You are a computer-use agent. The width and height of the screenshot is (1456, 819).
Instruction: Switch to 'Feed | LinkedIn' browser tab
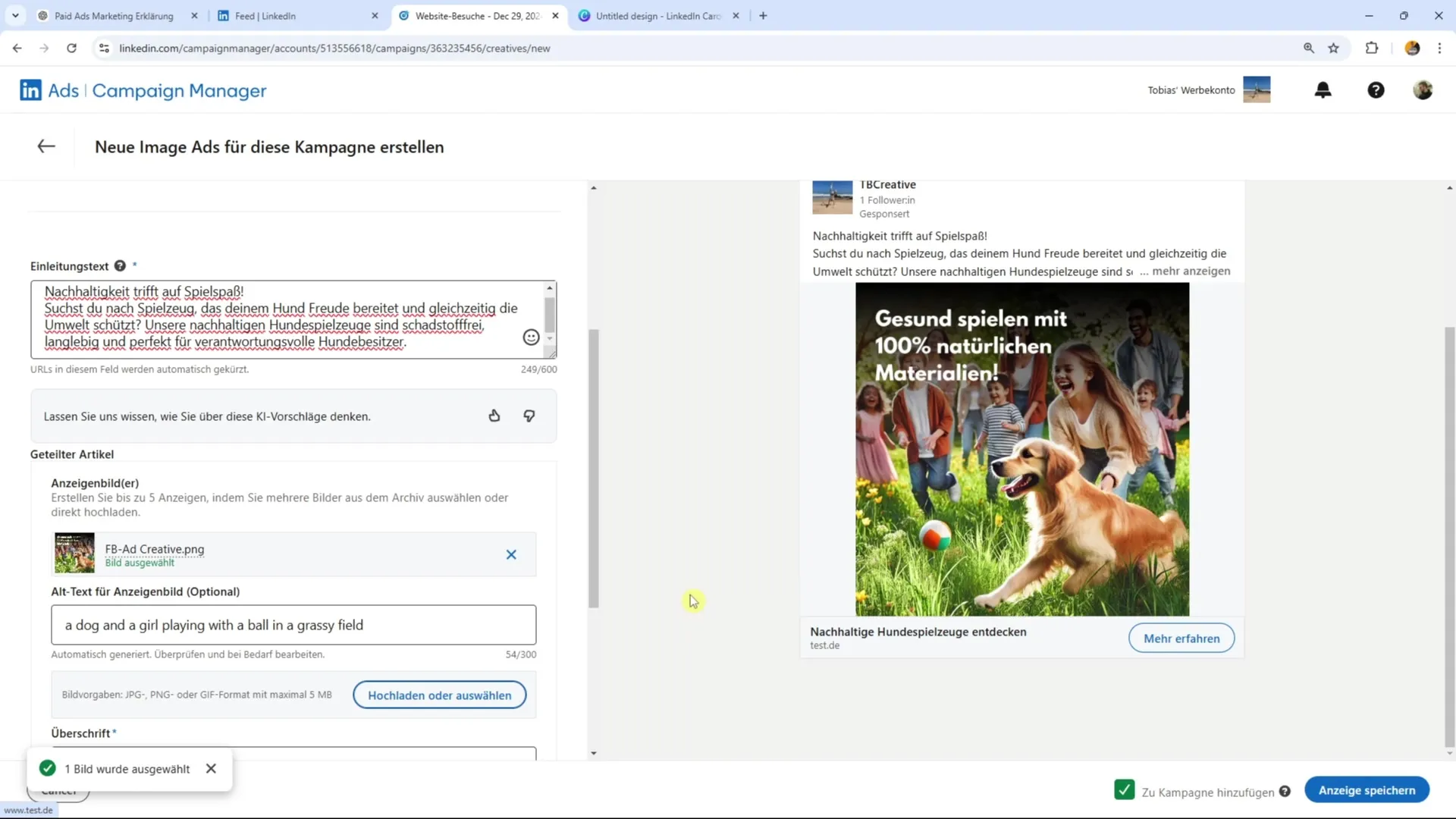coord(265,16)
